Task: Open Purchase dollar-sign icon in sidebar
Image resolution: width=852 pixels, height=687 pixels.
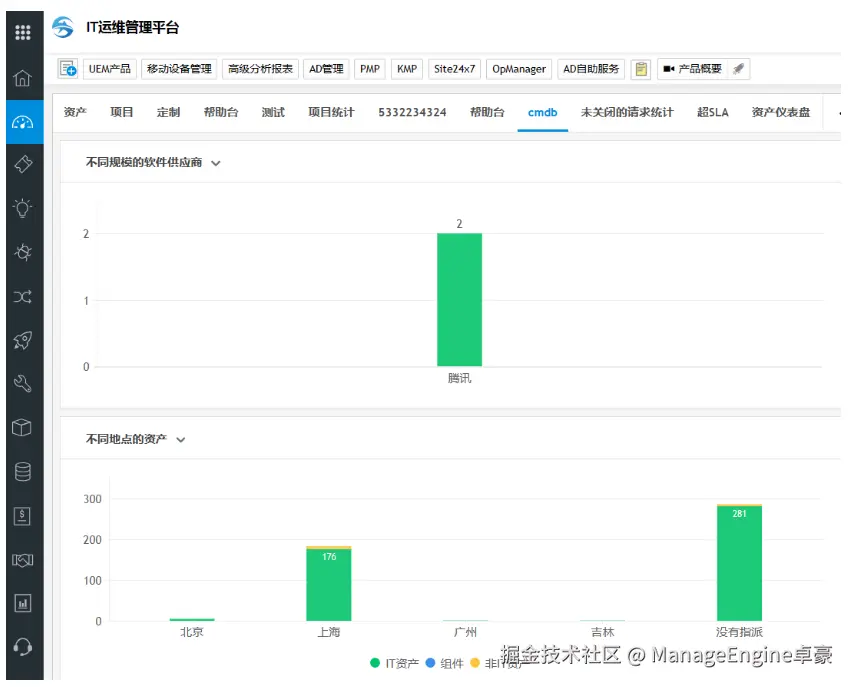Action: click(x=22, y=516)
